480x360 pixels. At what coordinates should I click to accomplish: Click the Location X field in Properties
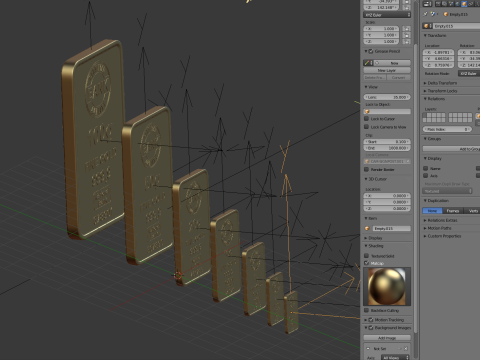438,52
